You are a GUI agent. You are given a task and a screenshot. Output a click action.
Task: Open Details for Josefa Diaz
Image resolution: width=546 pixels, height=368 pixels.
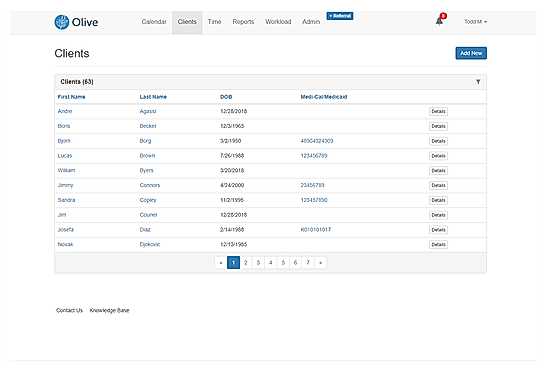click(438, 230)
